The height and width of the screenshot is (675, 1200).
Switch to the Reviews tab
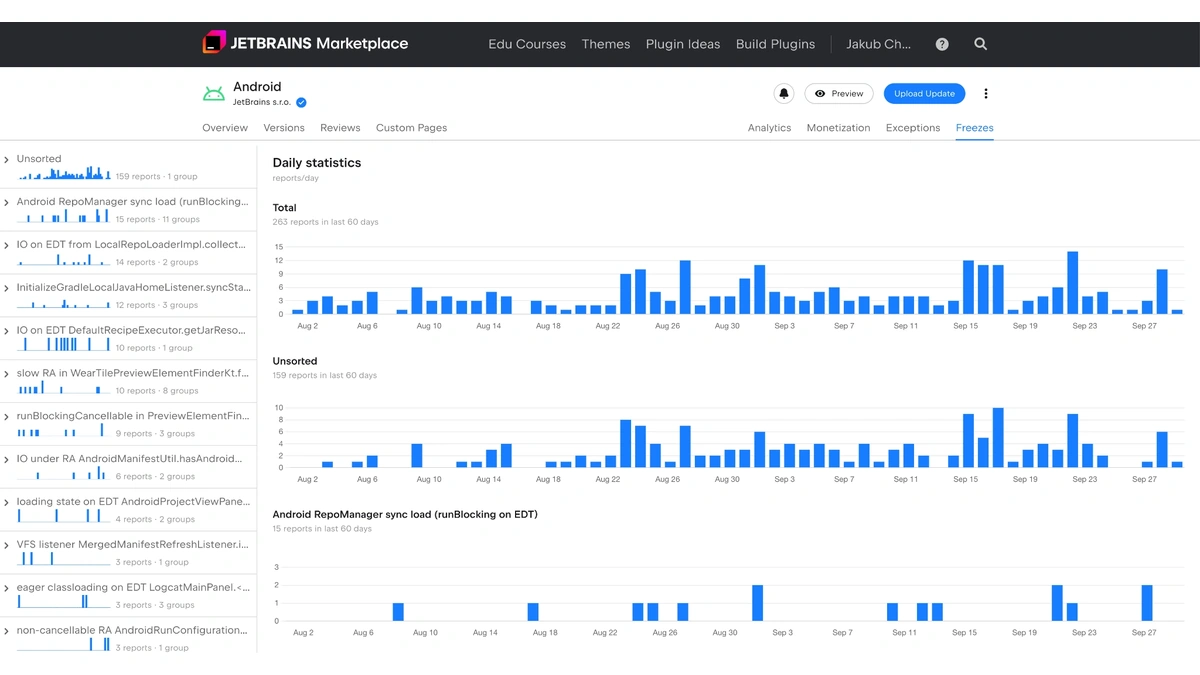(340, 128)
